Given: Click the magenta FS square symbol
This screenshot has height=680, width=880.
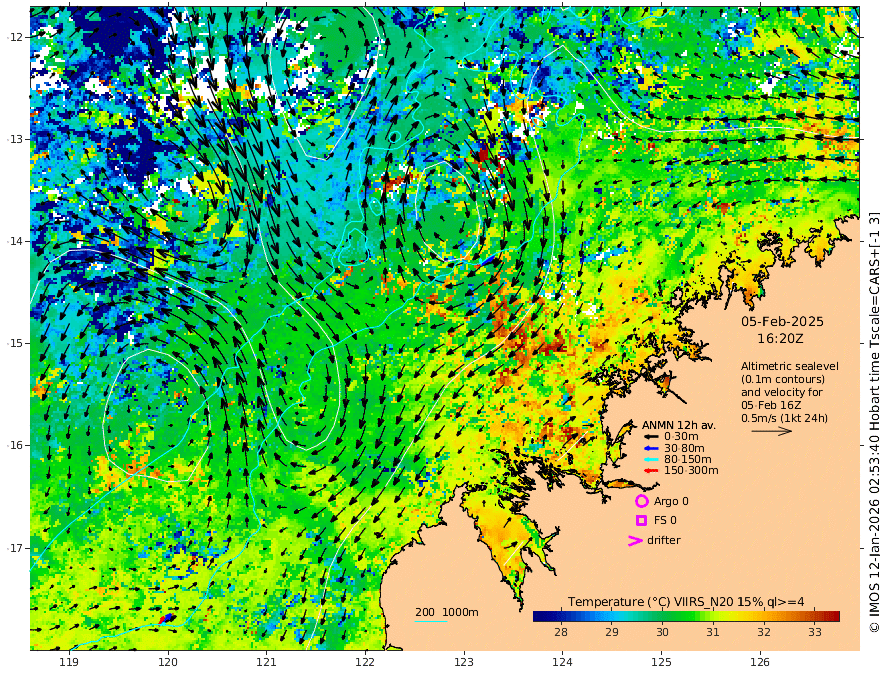Looking at the screenshot, I should [x=641, y=521].
